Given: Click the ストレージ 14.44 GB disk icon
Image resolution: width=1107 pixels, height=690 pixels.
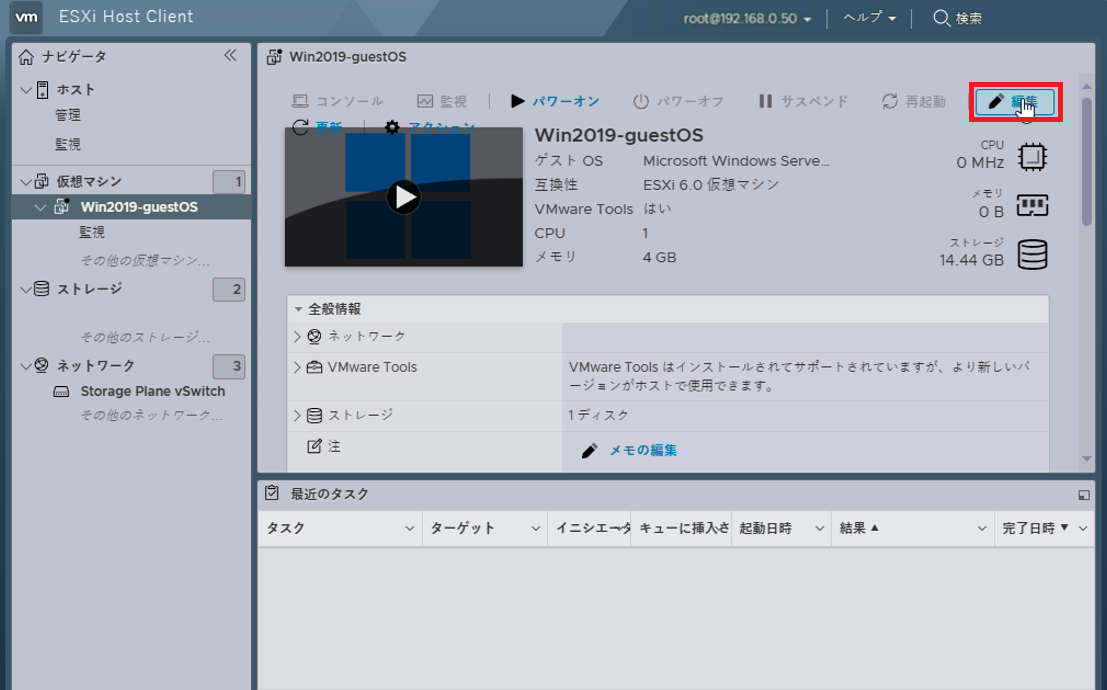Looking at the screenshot, I should [1032, 254].
